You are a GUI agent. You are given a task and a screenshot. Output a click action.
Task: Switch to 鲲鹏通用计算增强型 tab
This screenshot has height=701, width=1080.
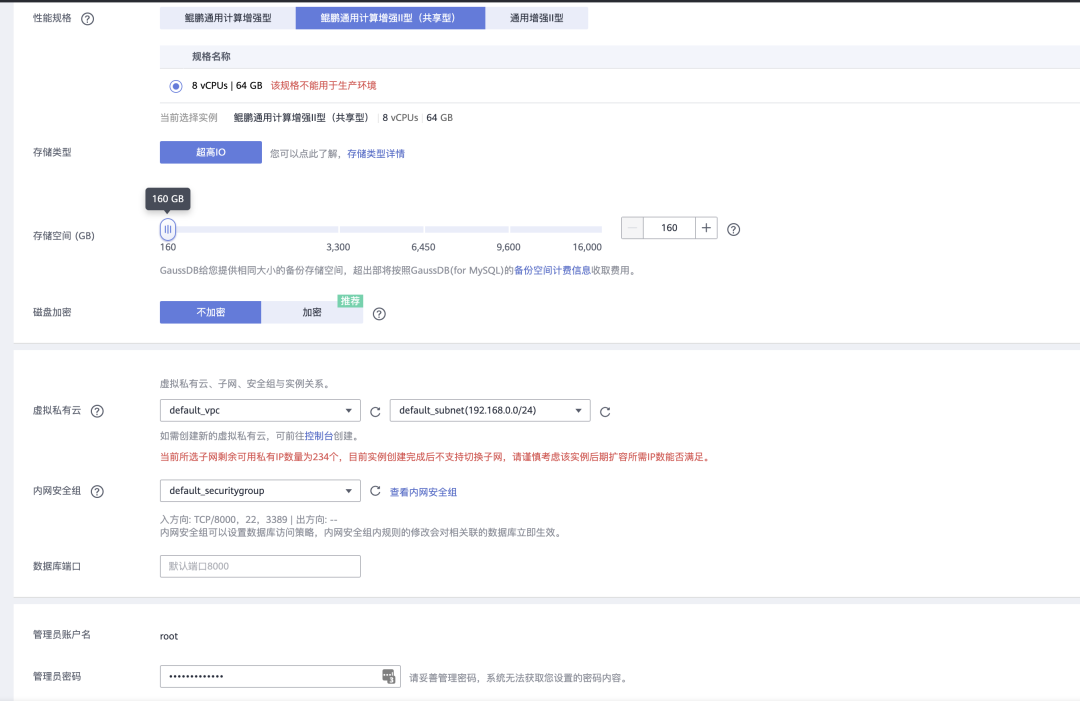pyautogui.click(x=228, y=18)
